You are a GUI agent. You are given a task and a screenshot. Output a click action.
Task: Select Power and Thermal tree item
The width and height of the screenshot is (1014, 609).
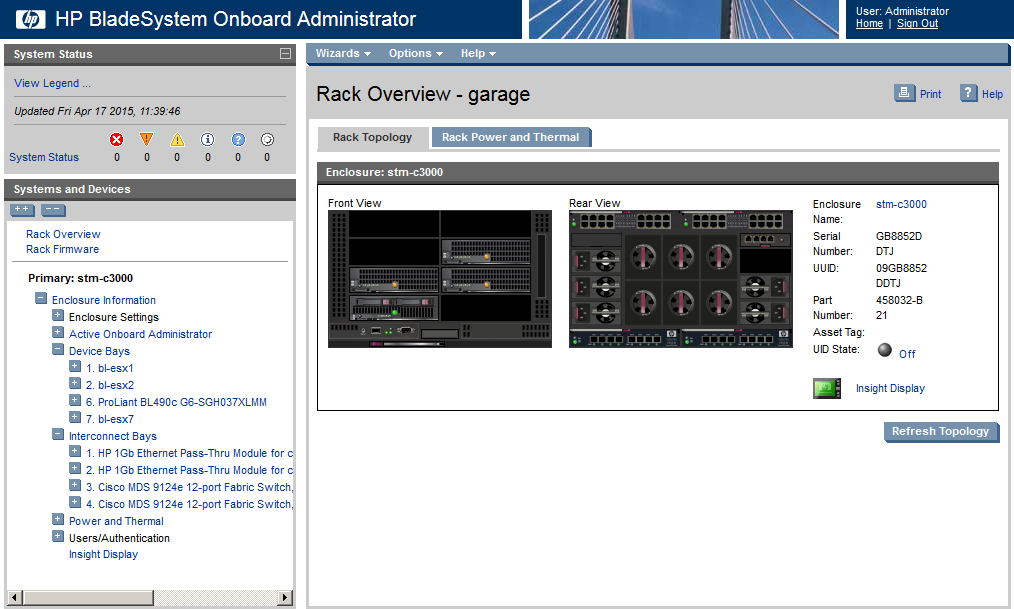click(x=116, y=521)
